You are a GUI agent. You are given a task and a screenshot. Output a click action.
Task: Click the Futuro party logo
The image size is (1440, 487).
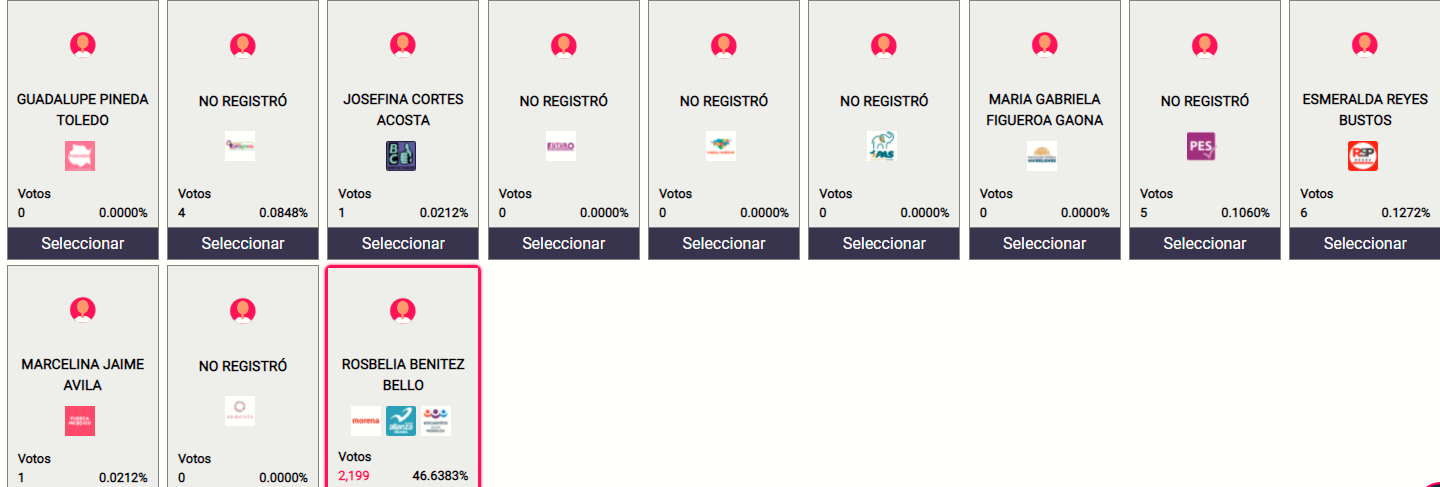pos(561,146)
